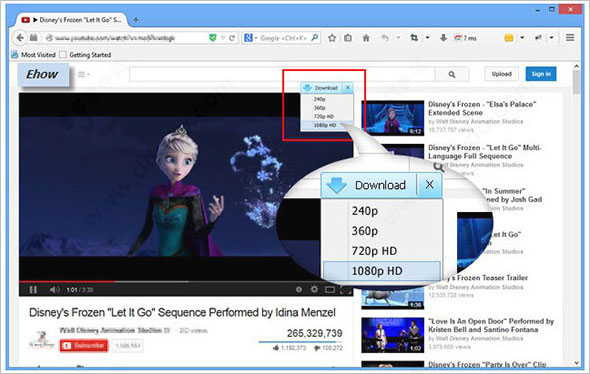Screen dimensions: 590x374
Task: Go to the browser home page icon
Action: point(366,38)
